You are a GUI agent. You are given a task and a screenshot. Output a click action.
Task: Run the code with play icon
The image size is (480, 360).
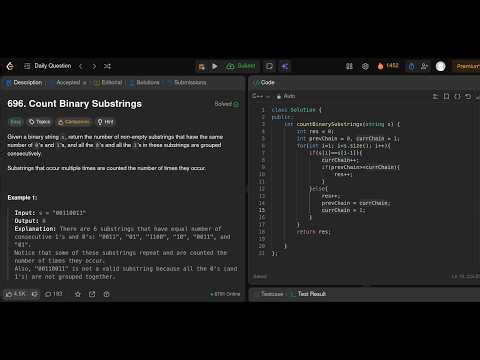tap(215, 66)
